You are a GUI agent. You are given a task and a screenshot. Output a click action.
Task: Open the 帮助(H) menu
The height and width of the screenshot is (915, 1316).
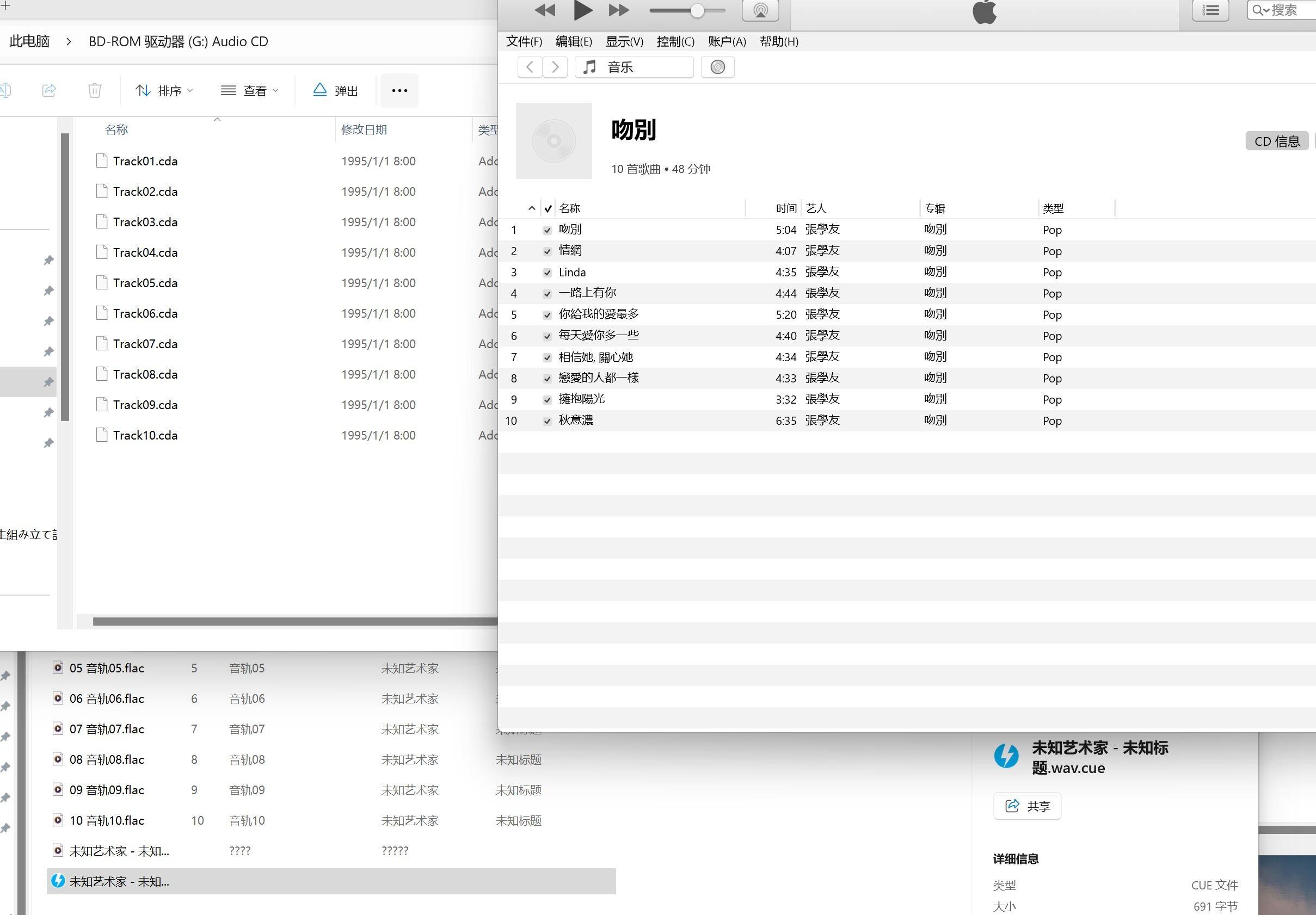click(779, 41)
